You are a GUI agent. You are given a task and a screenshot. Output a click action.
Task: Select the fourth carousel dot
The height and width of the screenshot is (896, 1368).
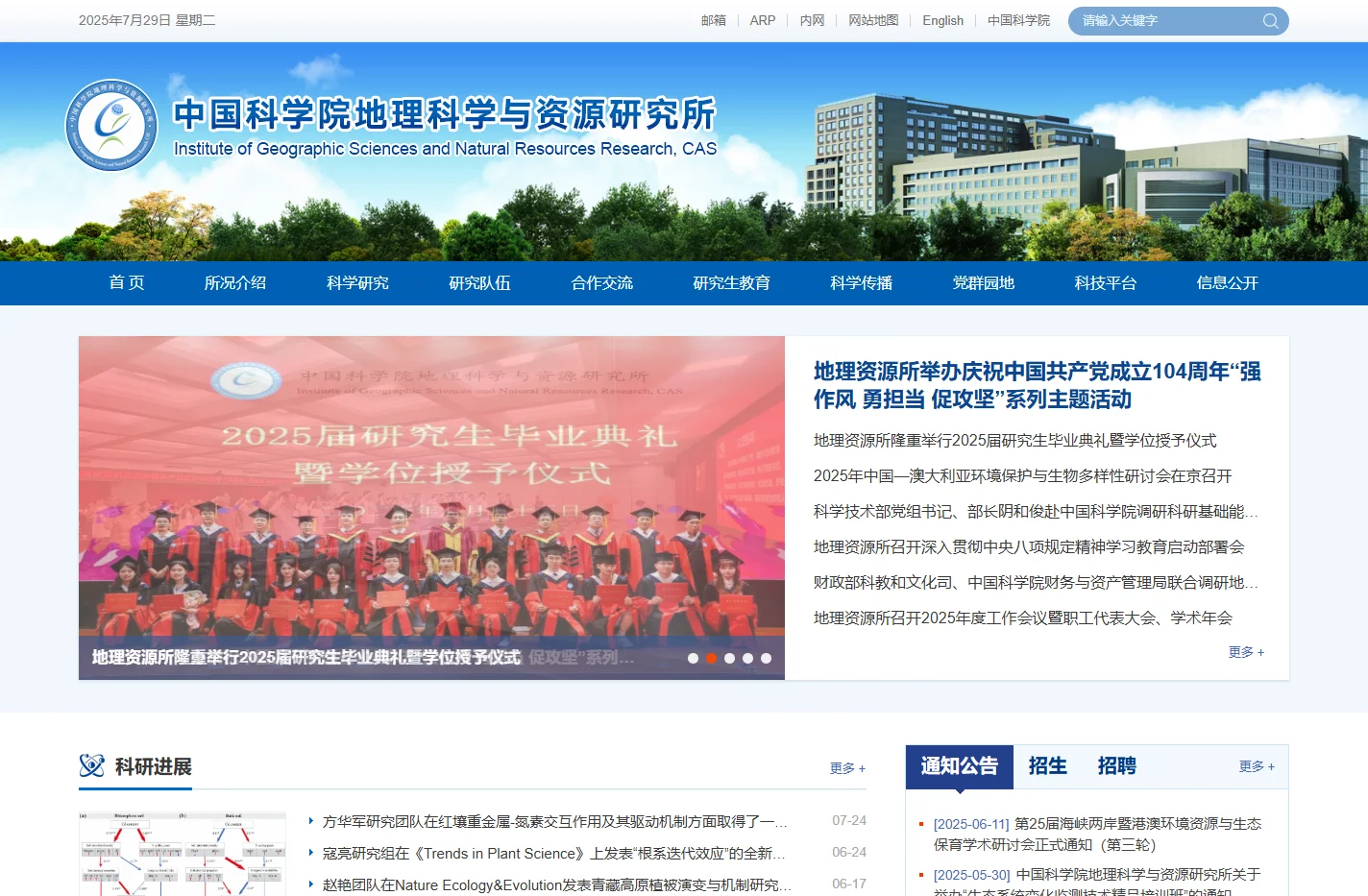coord(748,658)
